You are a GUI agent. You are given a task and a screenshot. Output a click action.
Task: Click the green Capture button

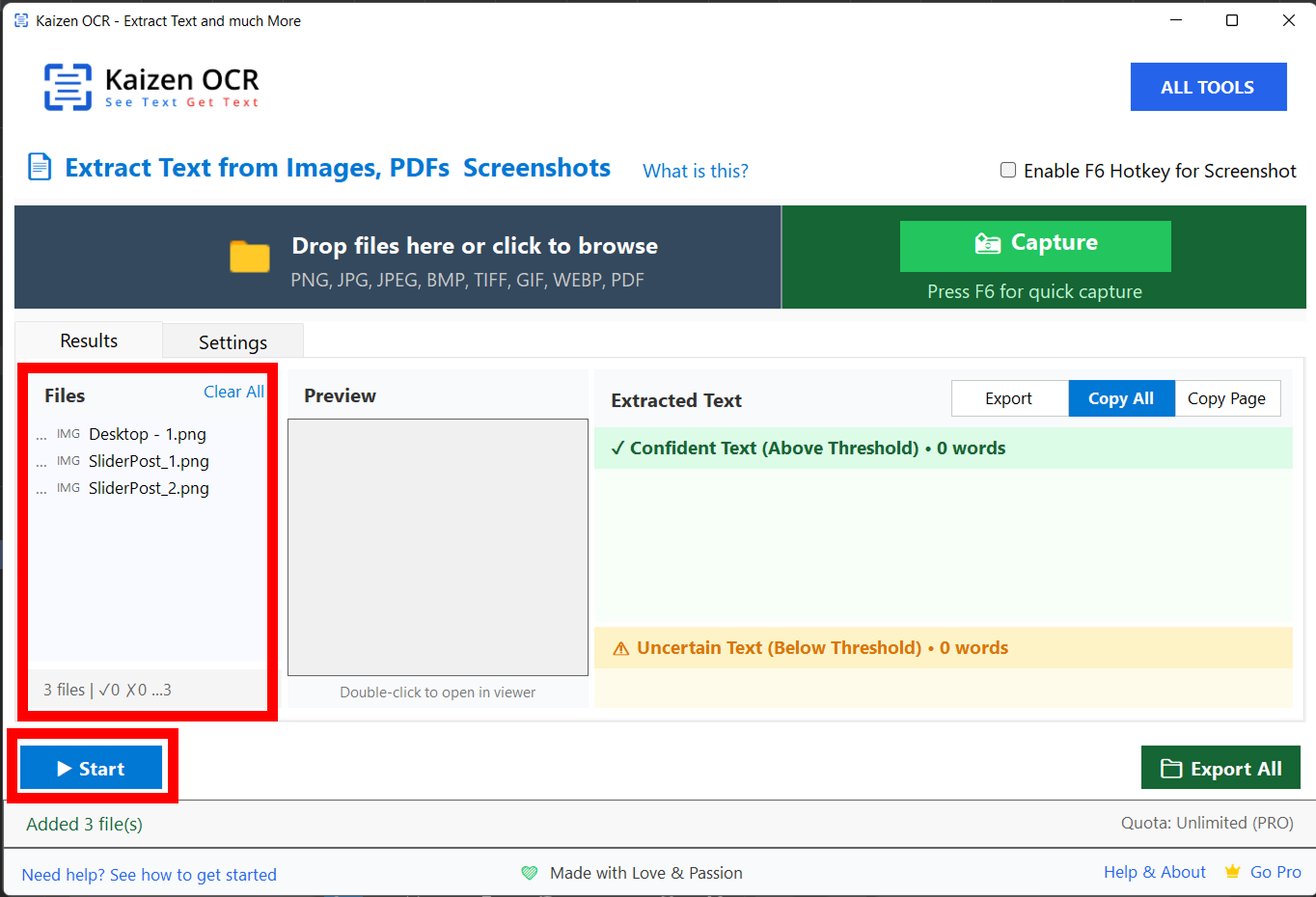coord(1034,245)
